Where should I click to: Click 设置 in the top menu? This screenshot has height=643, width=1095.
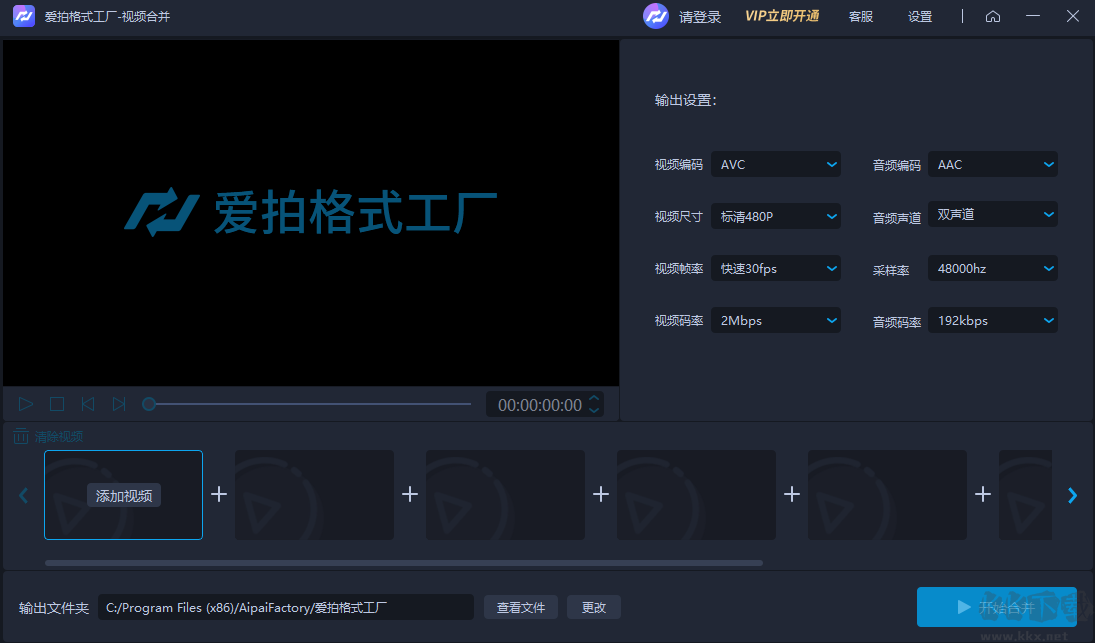point(918,16)
